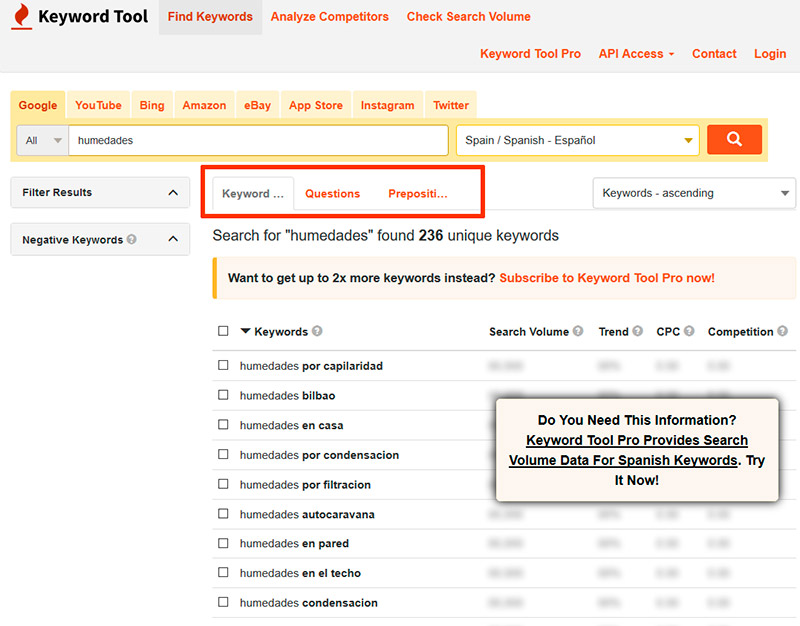Screen dimensions: 800x626
Task: Click the orange search magnifier button
Action: pos(734,140)
